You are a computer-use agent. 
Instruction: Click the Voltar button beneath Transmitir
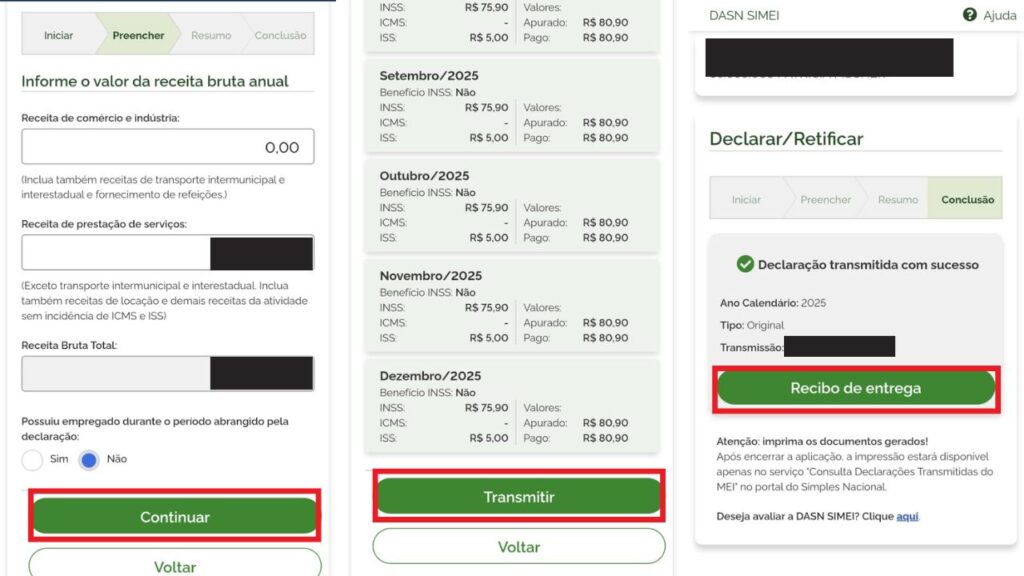pos(518,546)
